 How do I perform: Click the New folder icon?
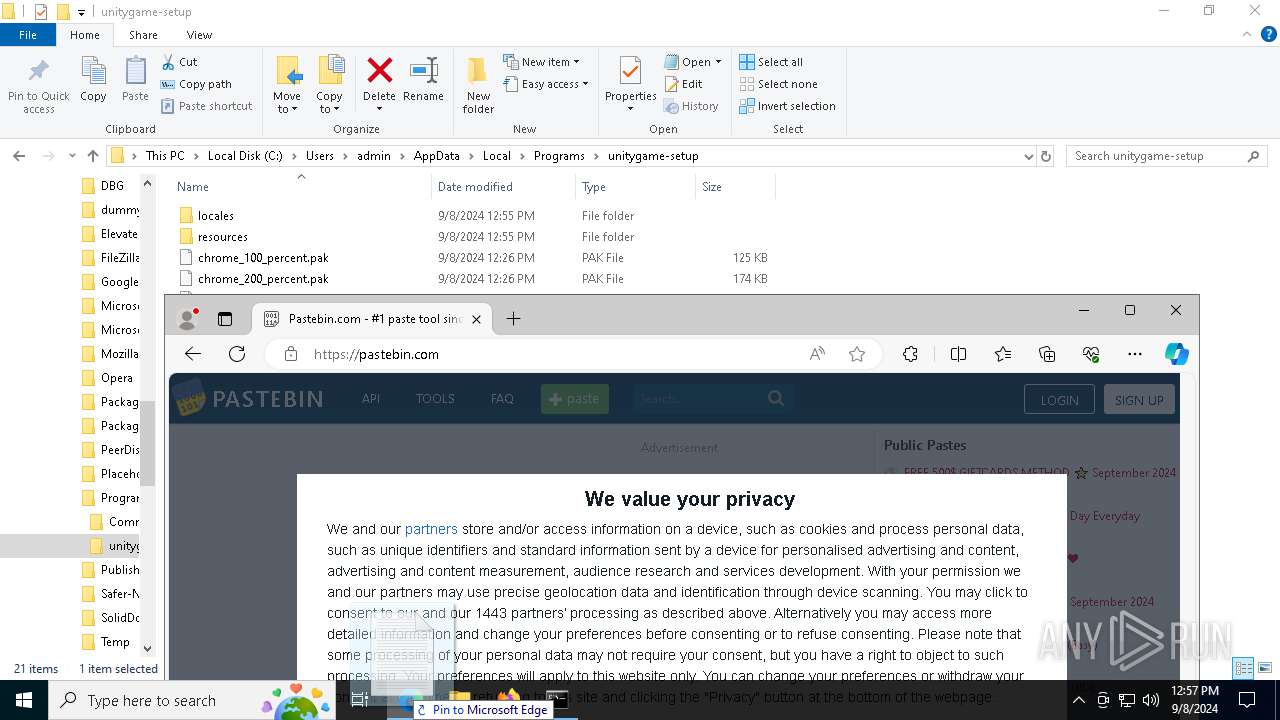click(x=478, y=72)
